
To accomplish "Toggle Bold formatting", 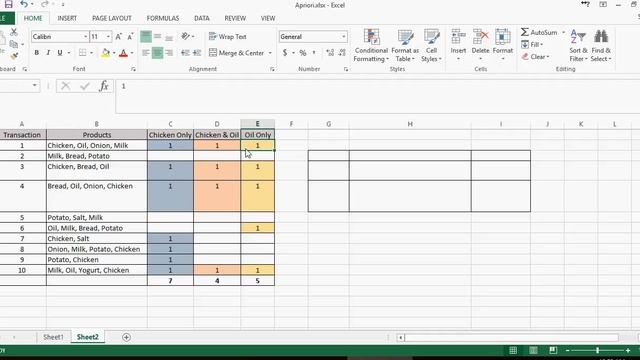I will (x=37, y=53).
